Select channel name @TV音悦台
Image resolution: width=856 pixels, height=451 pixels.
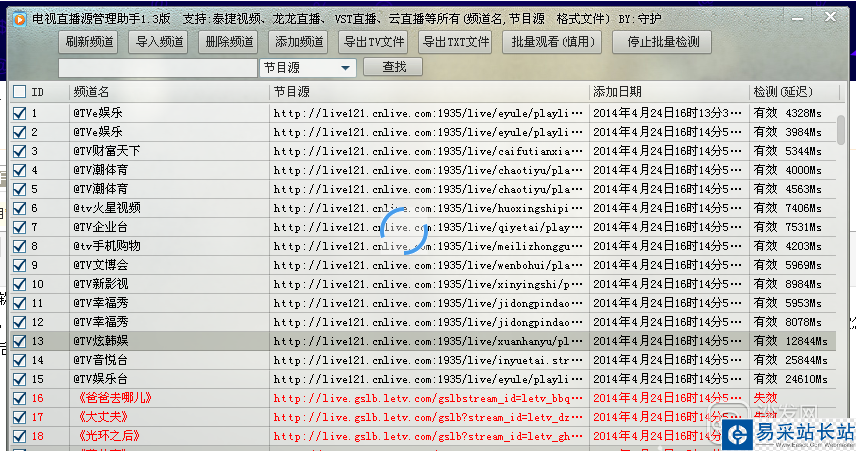[x=100, y=360]
